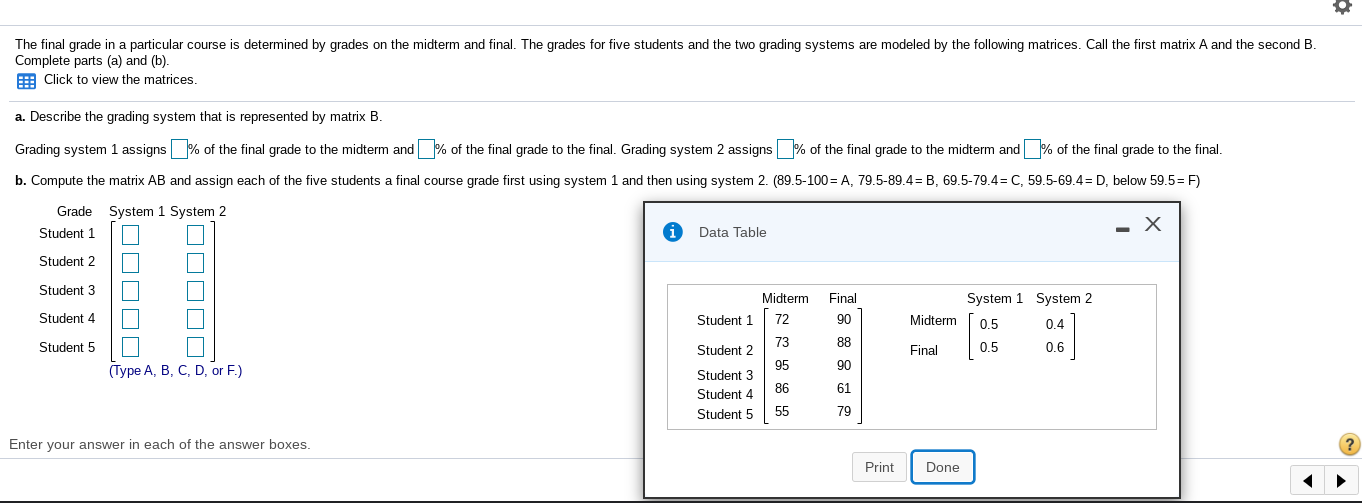Click 'Midterm' column header in data table
The height and width of the screenshot is (503, 1362).
tap(785, 298)
